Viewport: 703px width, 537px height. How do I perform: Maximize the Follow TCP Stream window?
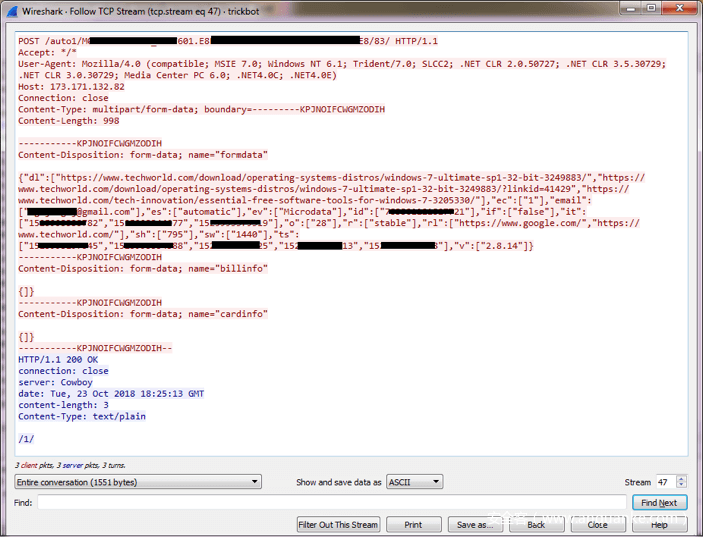(x=649, y=8)
